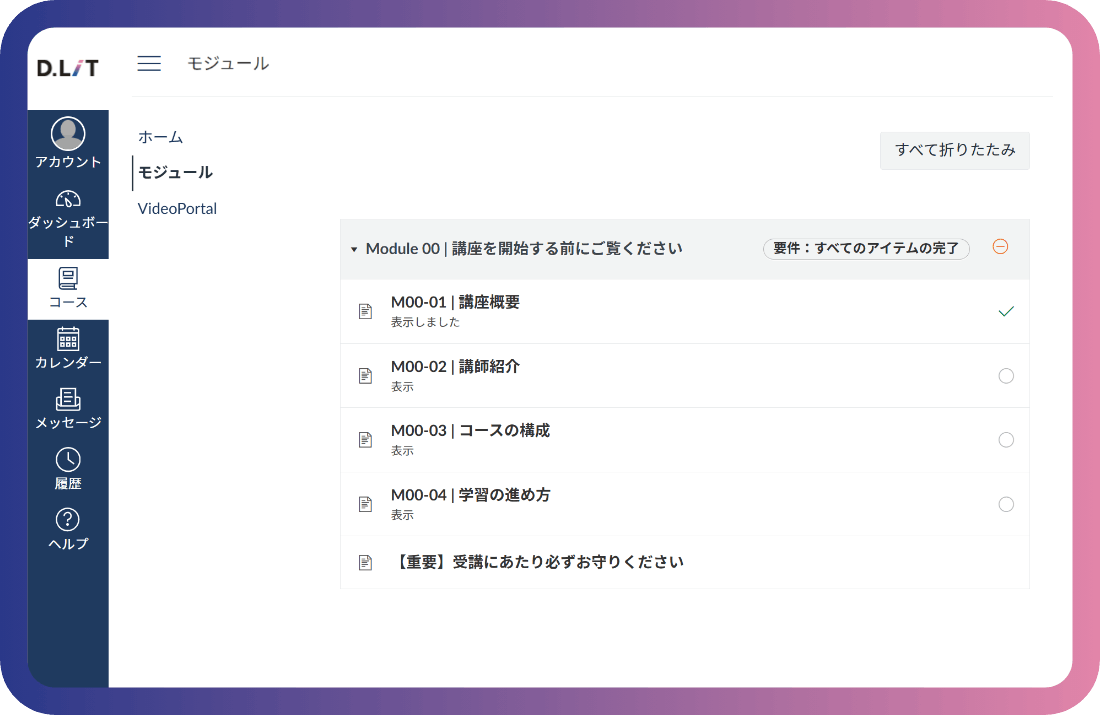Open the Account avatar icon
Image resolution: width=1100 pixels, height=715 pixels.
click(68, 134)
